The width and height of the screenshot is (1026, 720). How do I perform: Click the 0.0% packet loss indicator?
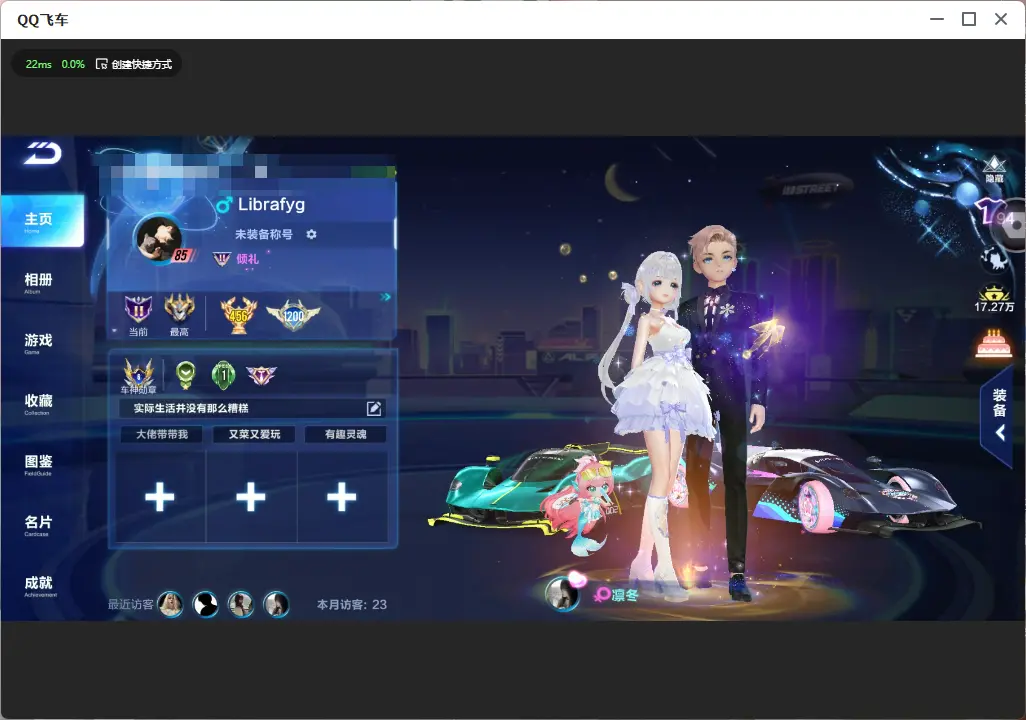coord(73,64)
